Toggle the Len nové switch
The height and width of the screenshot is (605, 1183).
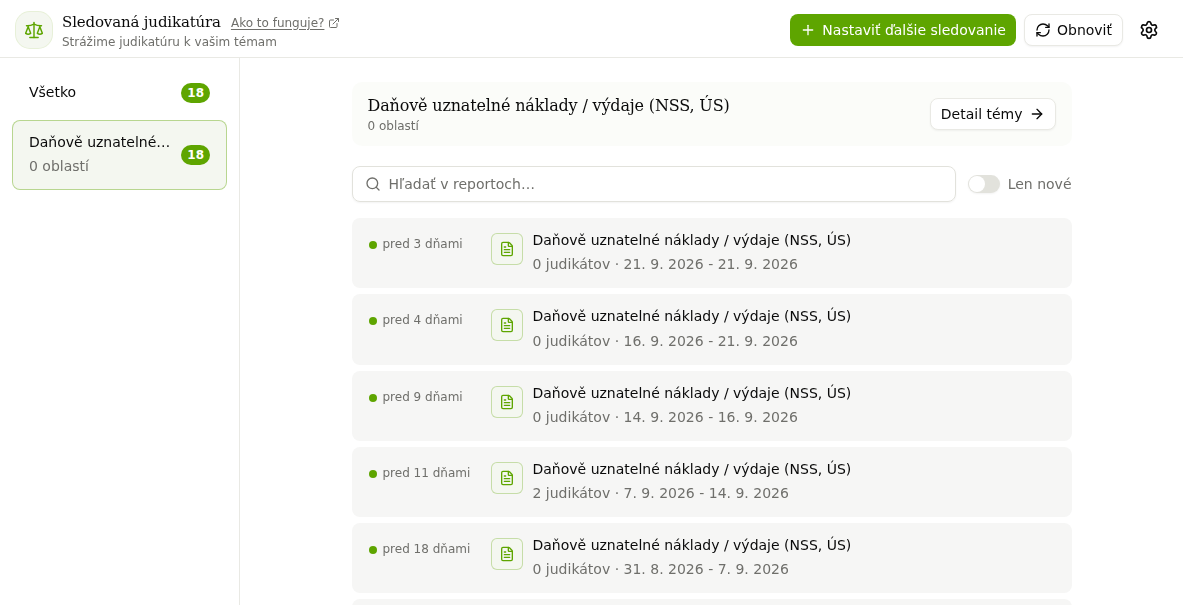(x=984, y=184)
